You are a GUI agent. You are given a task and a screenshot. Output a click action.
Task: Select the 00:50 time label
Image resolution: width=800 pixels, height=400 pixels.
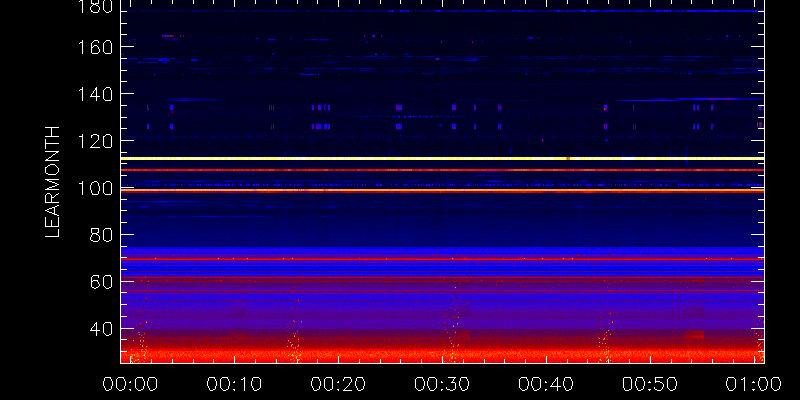(x=649, y=384)
